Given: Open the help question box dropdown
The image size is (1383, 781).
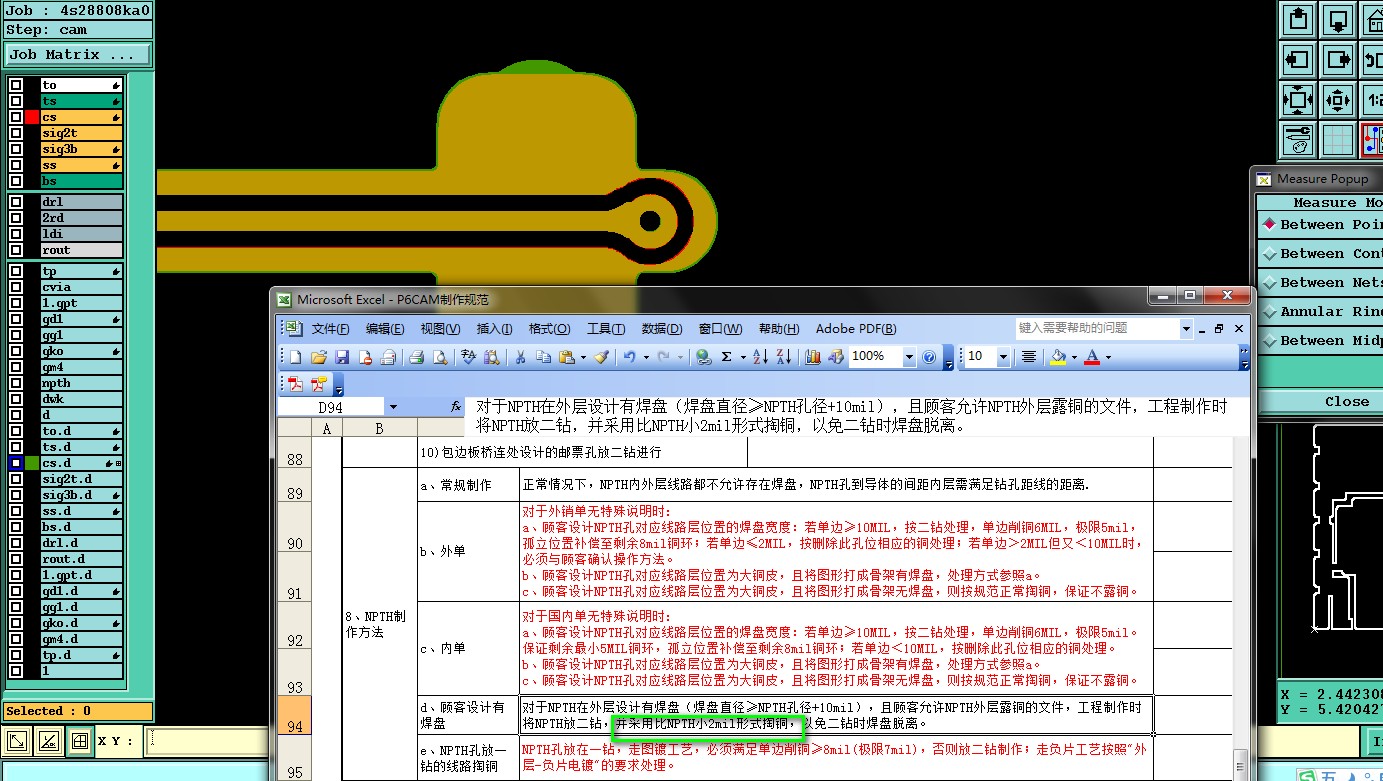Looking at the screenshot, I should (x=1187, y=328).
